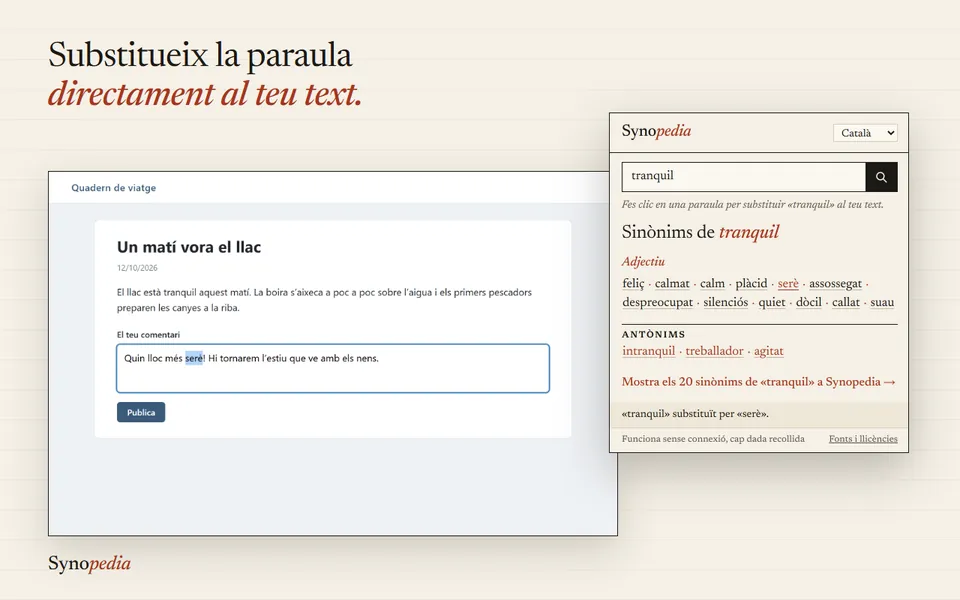Choose synonym calm
This screenshot has height=600, width=960.
click(x=712, y=283)
